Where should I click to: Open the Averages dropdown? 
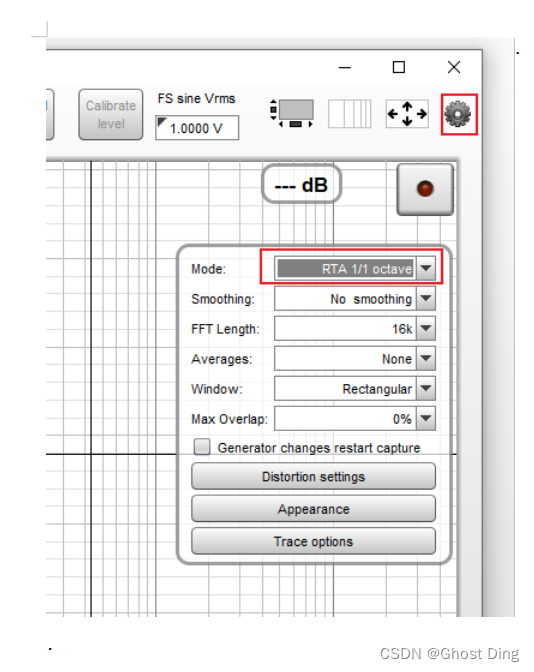coord(355,359)
